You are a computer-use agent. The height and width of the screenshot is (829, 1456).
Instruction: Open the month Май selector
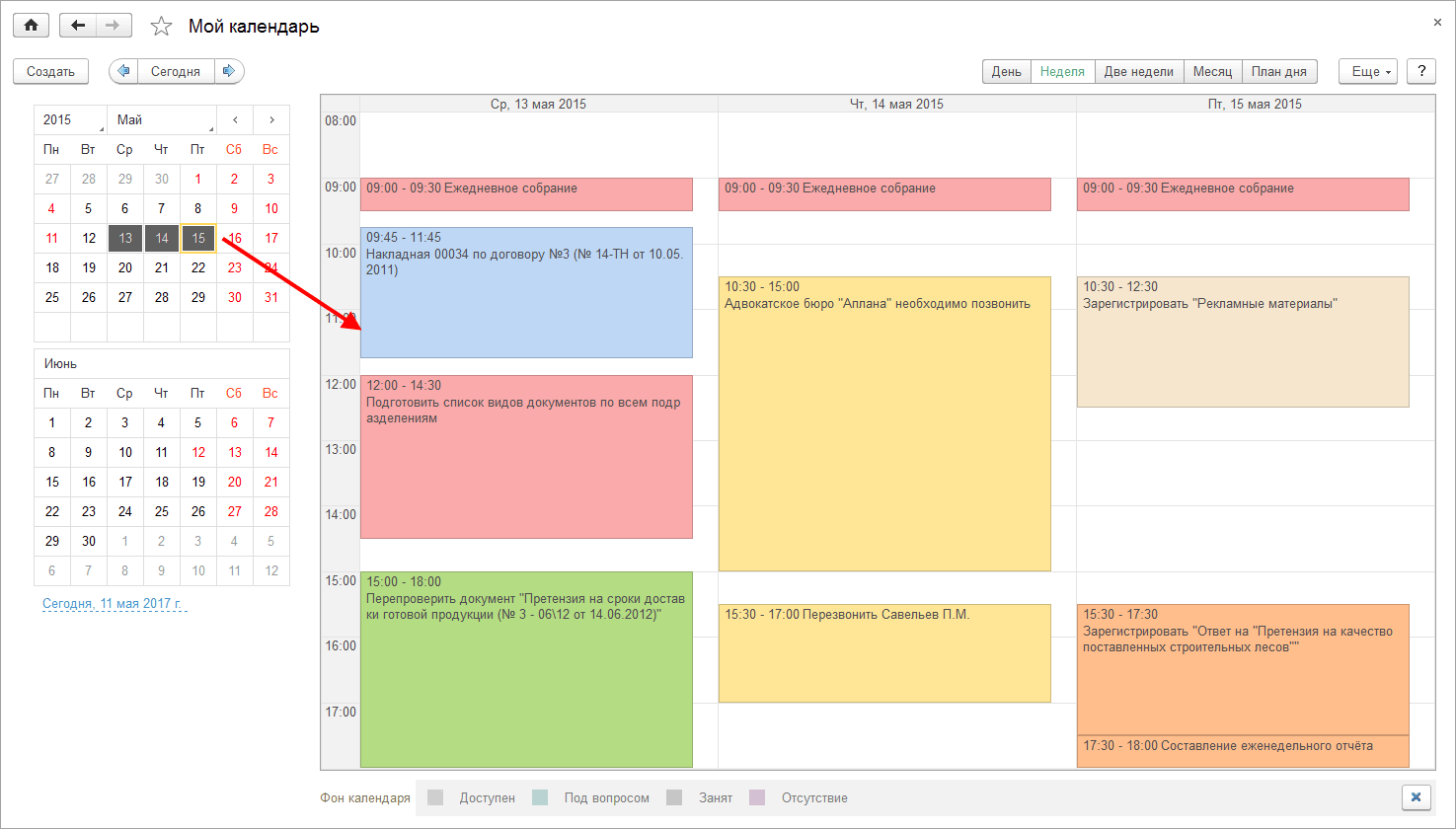point(162,119)
